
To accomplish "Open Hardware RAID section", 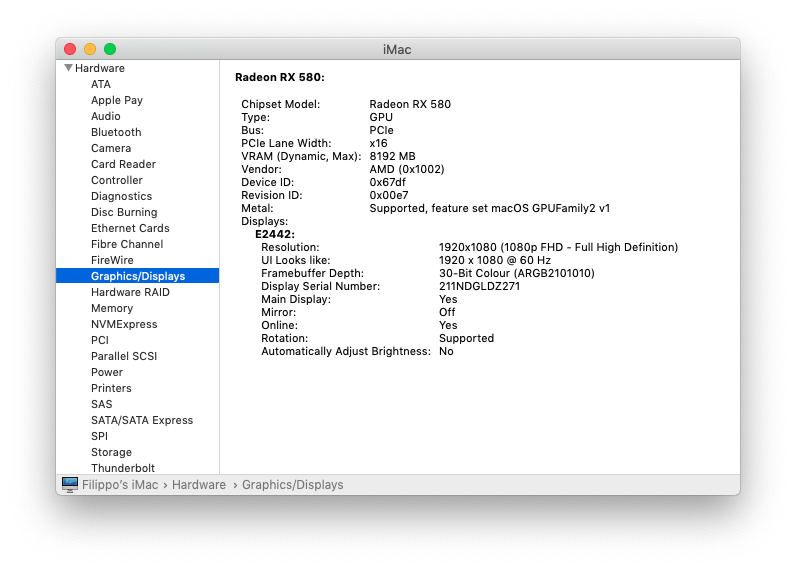I will pos(130,292).
